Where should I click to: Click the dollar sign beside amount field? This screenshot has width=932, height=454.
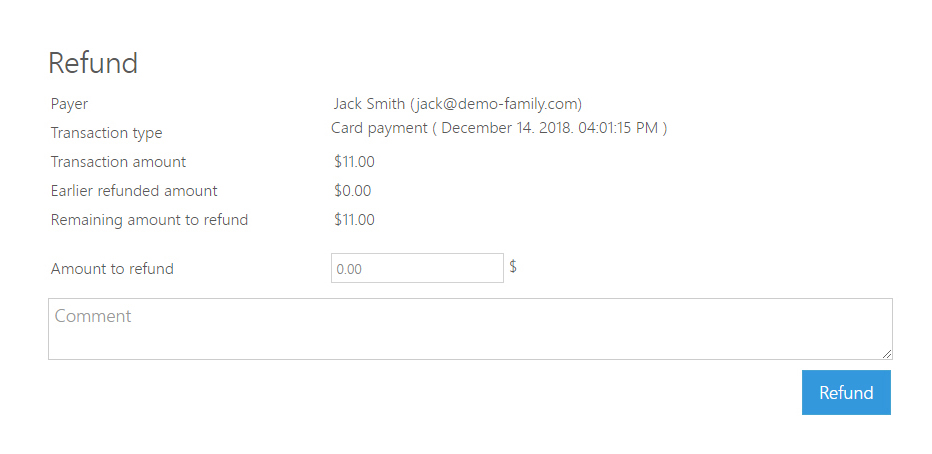click(513, 267)
